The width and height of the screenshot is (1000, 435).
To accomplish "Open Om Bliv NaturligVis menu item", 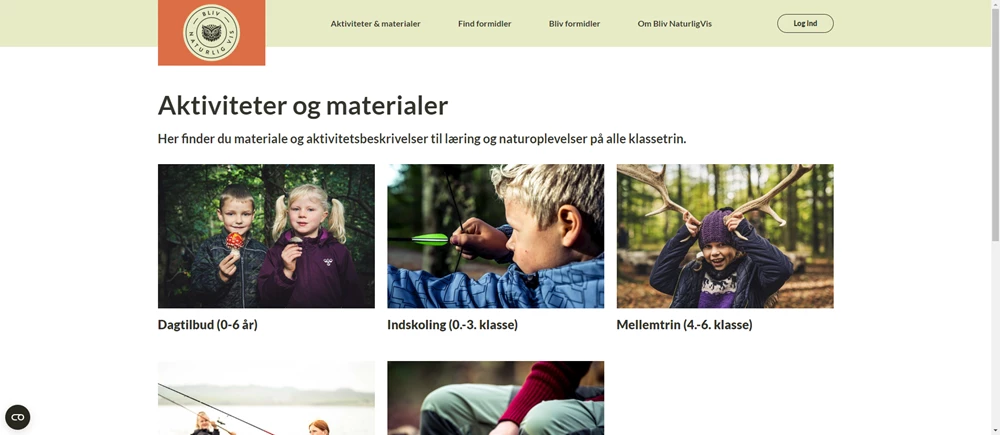I will point(674,24).
